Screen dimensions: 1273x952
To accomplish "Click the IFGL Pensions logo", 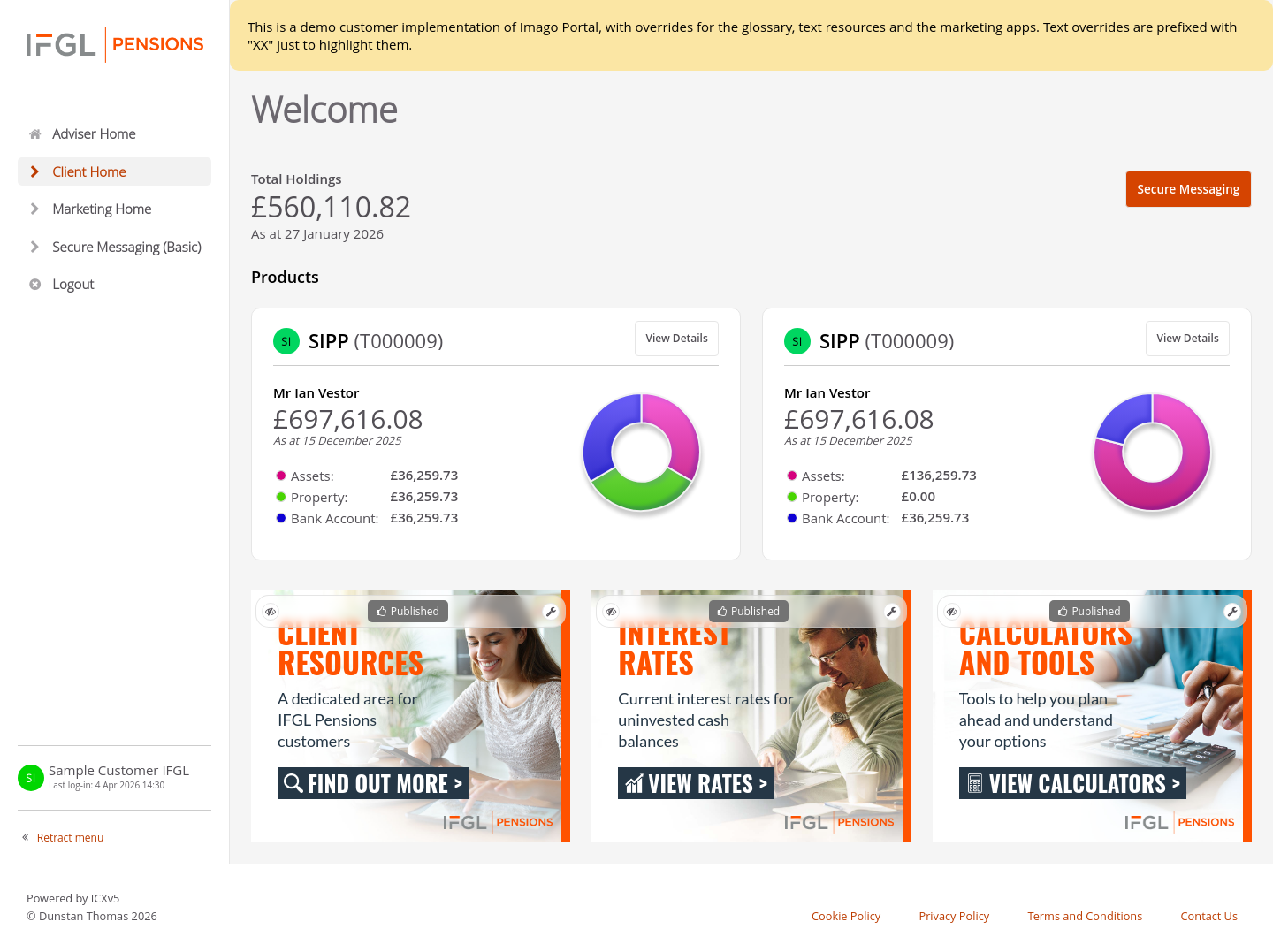I will [x=115, y=44].
